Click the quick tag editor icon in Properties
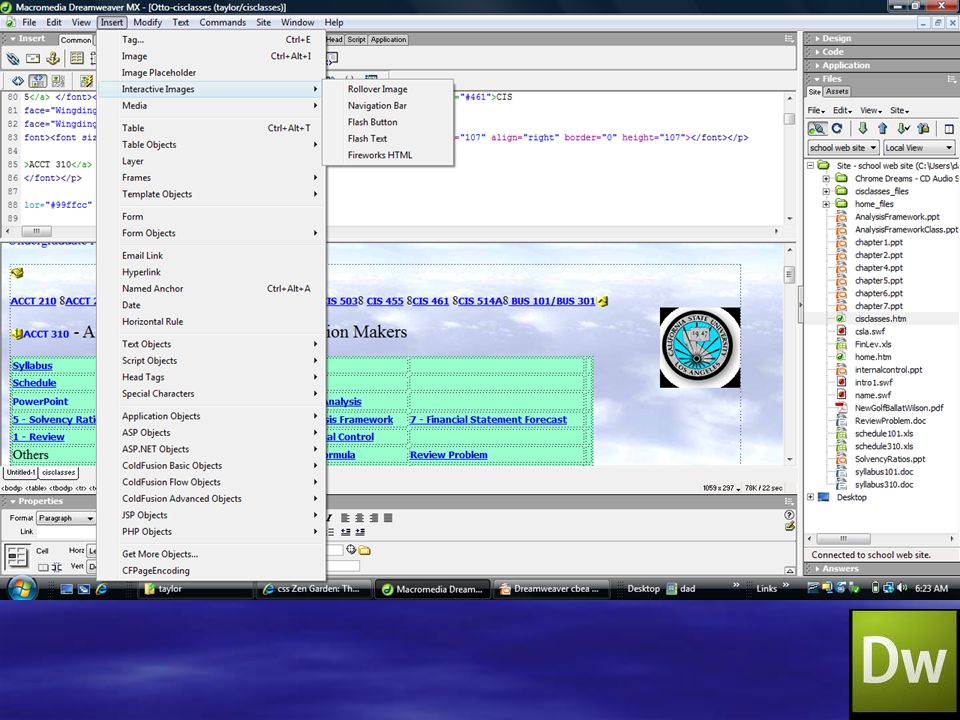960x720 pixels. point(789,526)
